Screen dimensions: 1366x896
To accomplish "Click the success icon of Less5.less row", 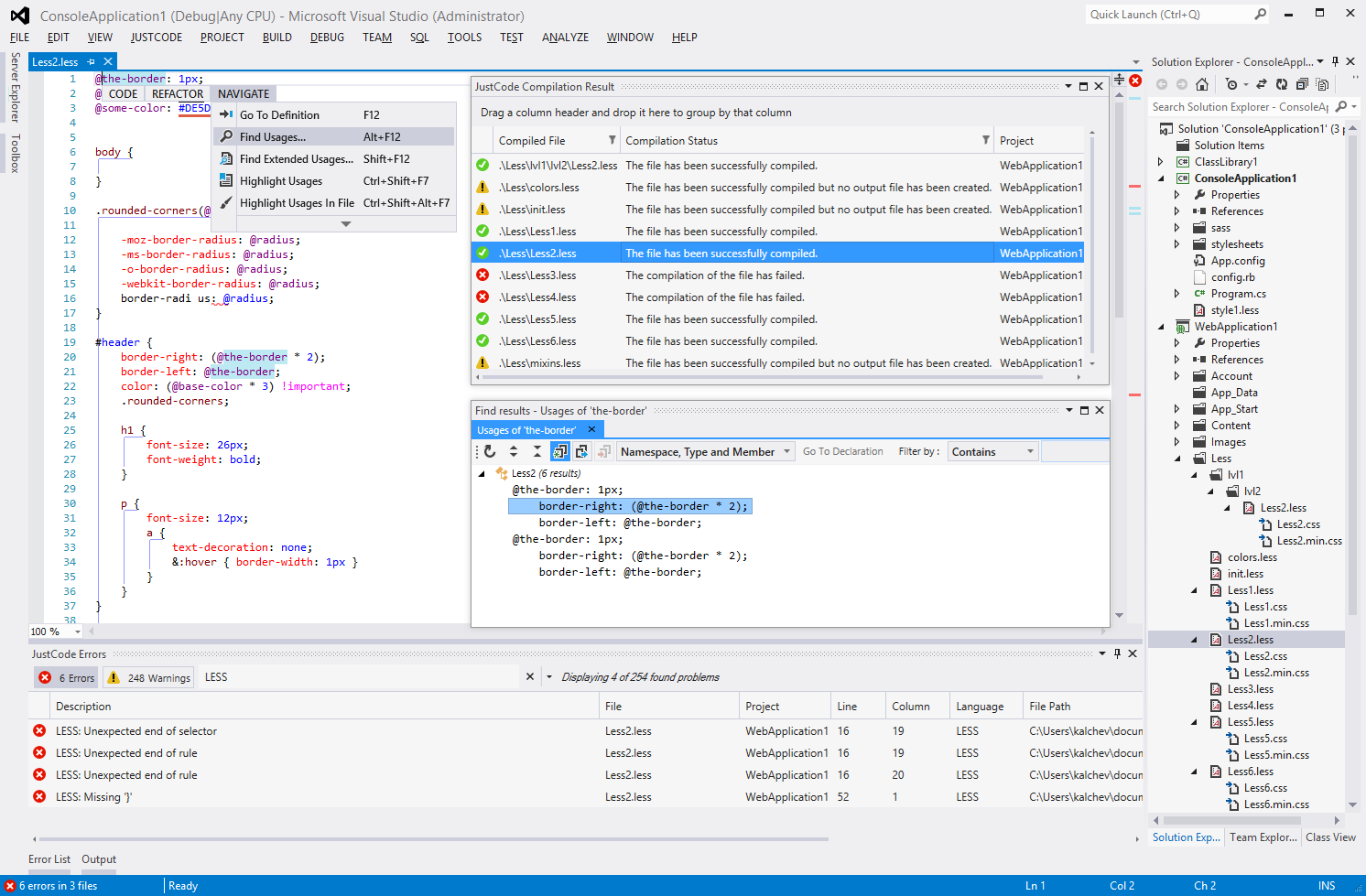I will coord(482,318).
